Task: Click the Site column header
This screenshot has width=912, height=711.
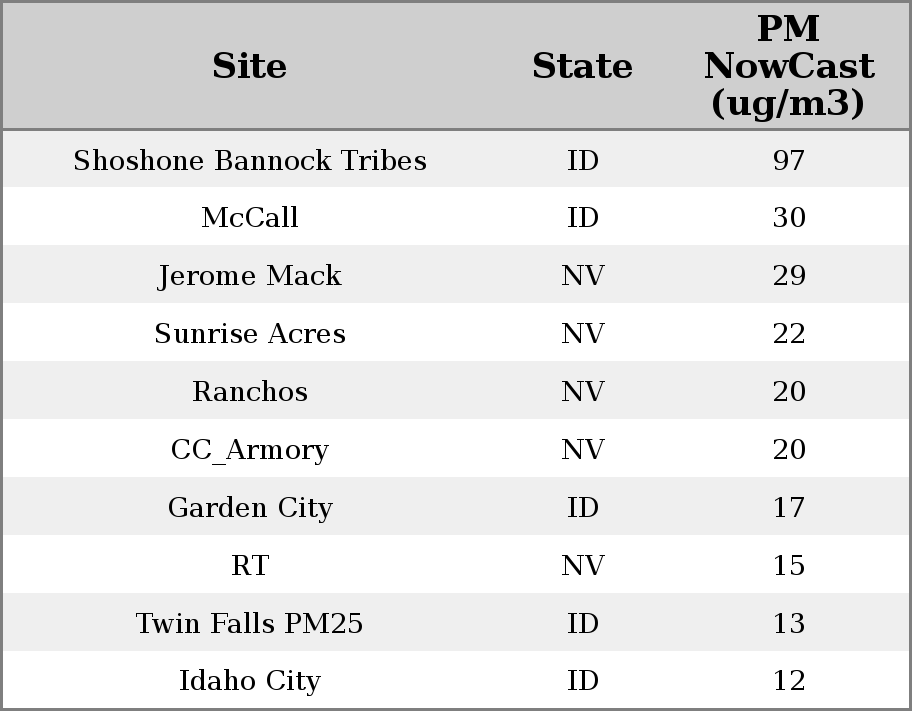Action: tap(250, 66)
